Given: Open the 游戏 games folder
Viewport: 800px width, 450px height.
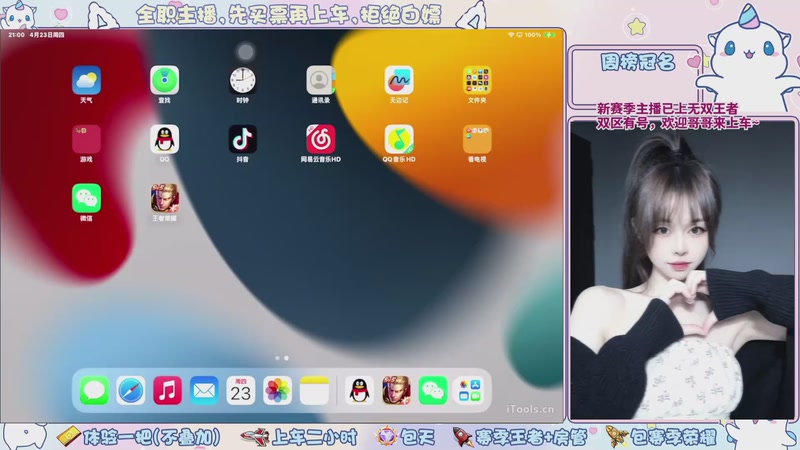Looking at the screenshot, I should tap(86, 139).
